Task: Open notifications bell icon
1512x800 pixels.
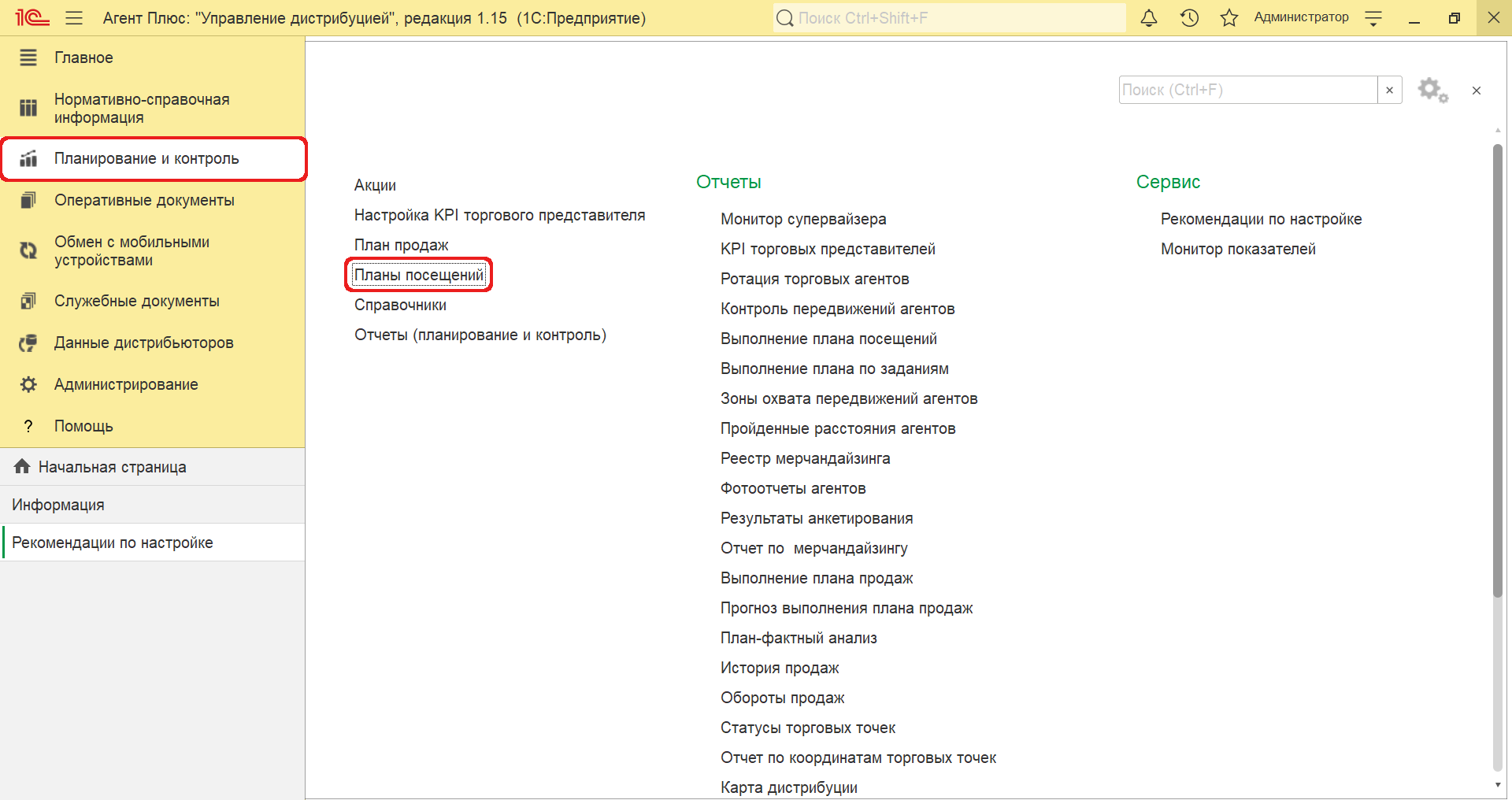Action: 1149,17
